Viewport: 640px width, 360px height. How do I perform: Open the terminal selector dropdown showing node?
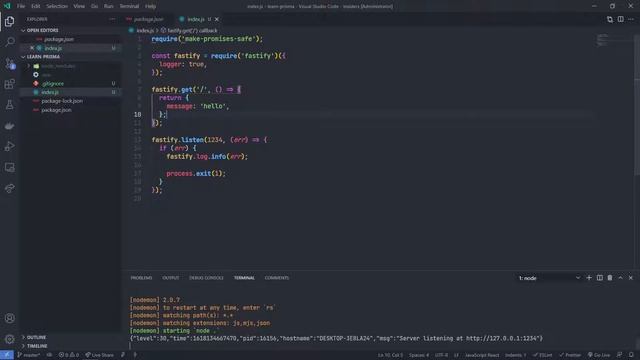pyautogui.click(x=549, y=278)
